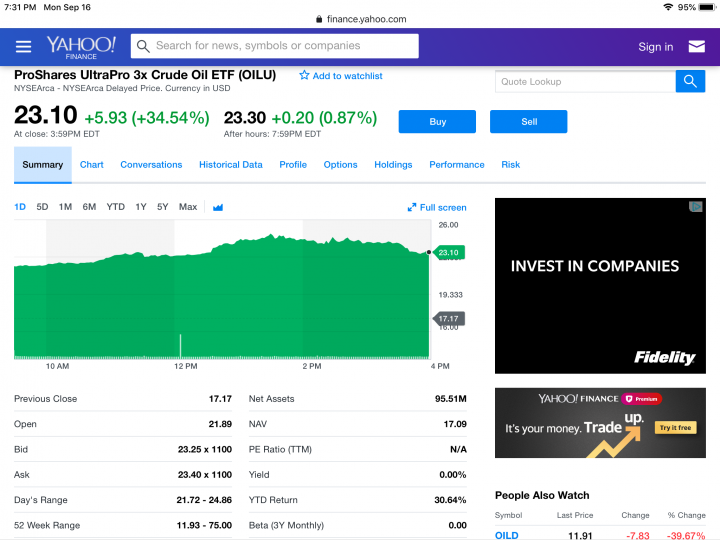The image size is (720, 540).
Task: Click the Sign in link
Action: pyautogui.click(x=655, y=47)
